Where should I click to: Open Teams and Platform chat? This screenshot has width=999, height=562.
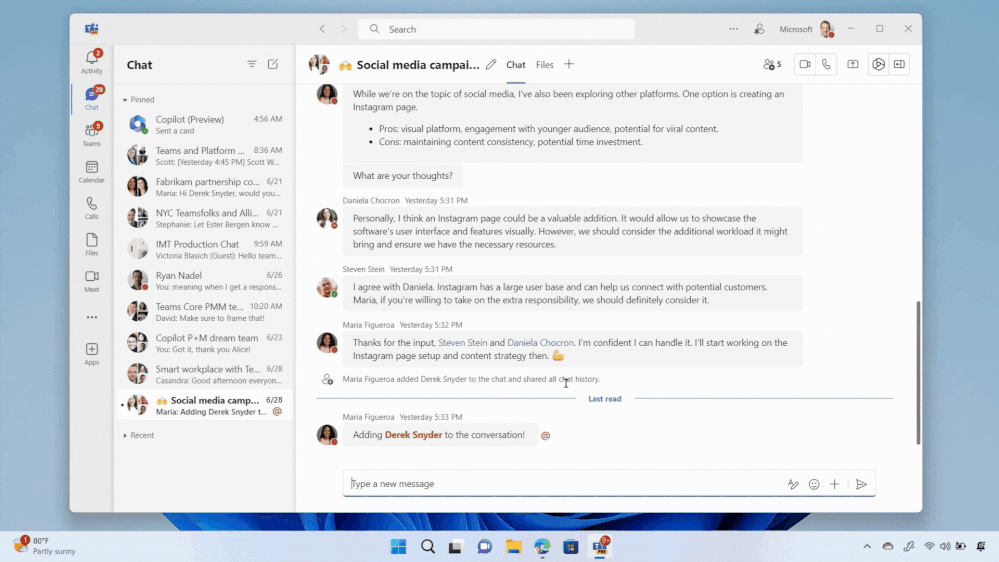[x=205, y=155]
